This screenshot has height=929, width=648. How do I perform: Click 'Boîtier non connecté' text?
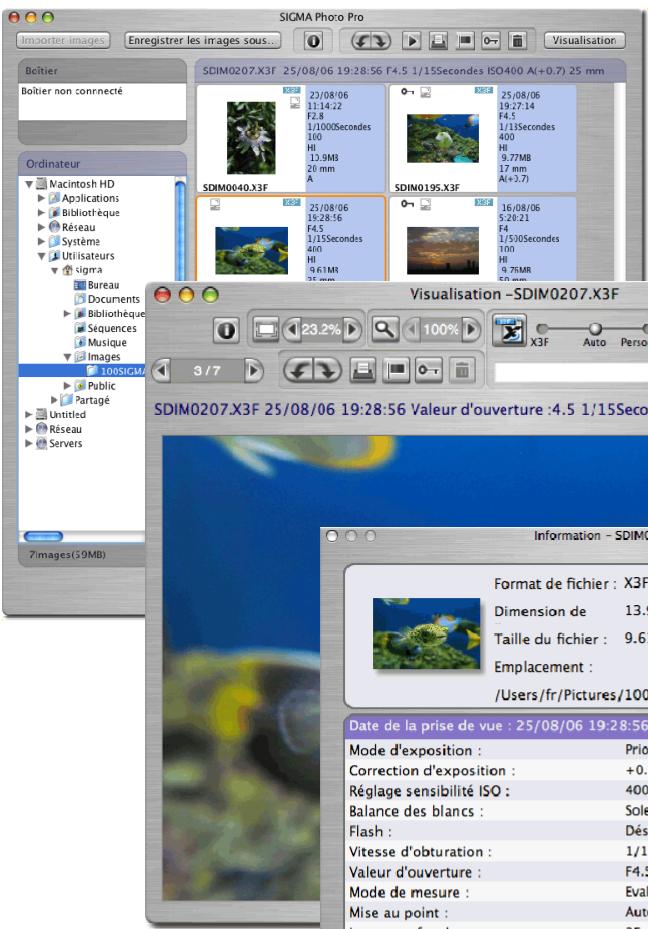[x=72, y=91]
